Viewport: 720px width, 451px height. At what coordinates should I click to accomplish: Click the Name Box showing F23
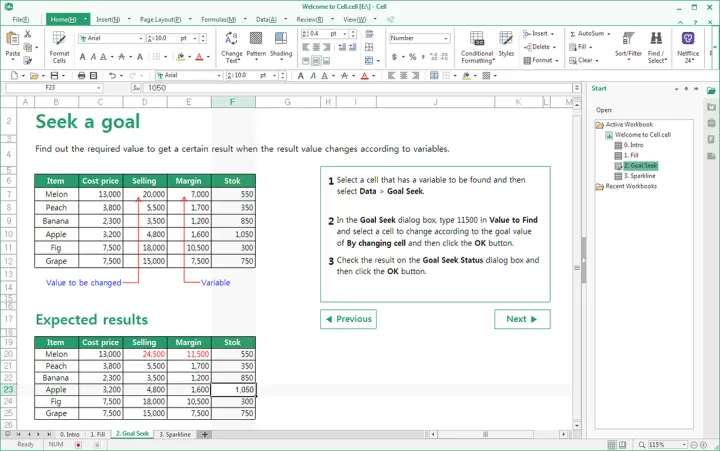coord(50,87)
